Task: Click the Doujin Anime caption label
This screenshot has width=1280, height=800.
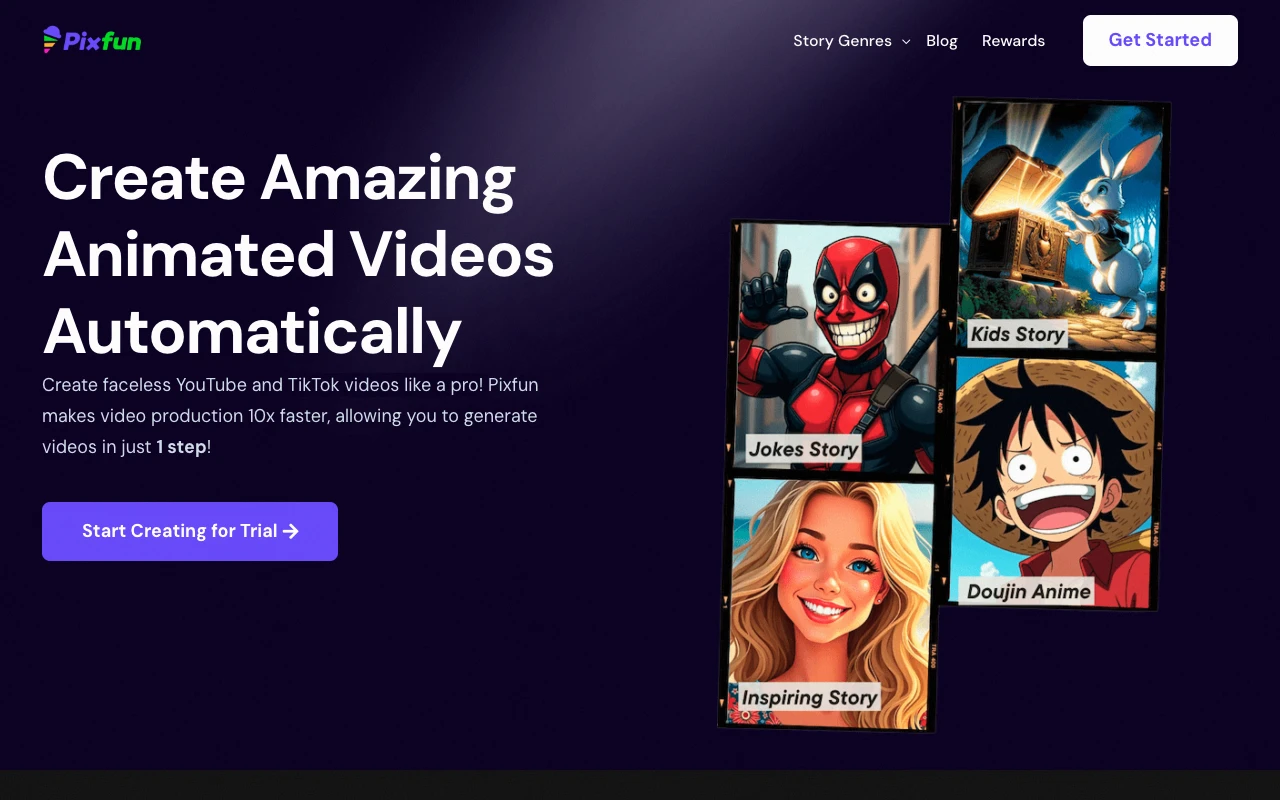Action: (x=1028, y=591)
